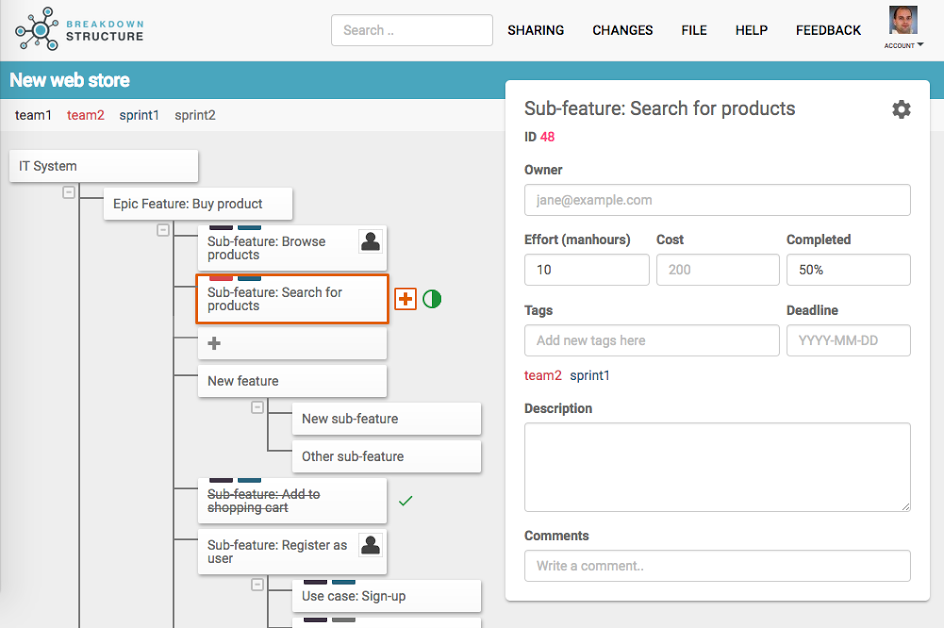
Task: Click the plus node to add a sub-feature
Action: pyautogui.click(x=214, y=343)
